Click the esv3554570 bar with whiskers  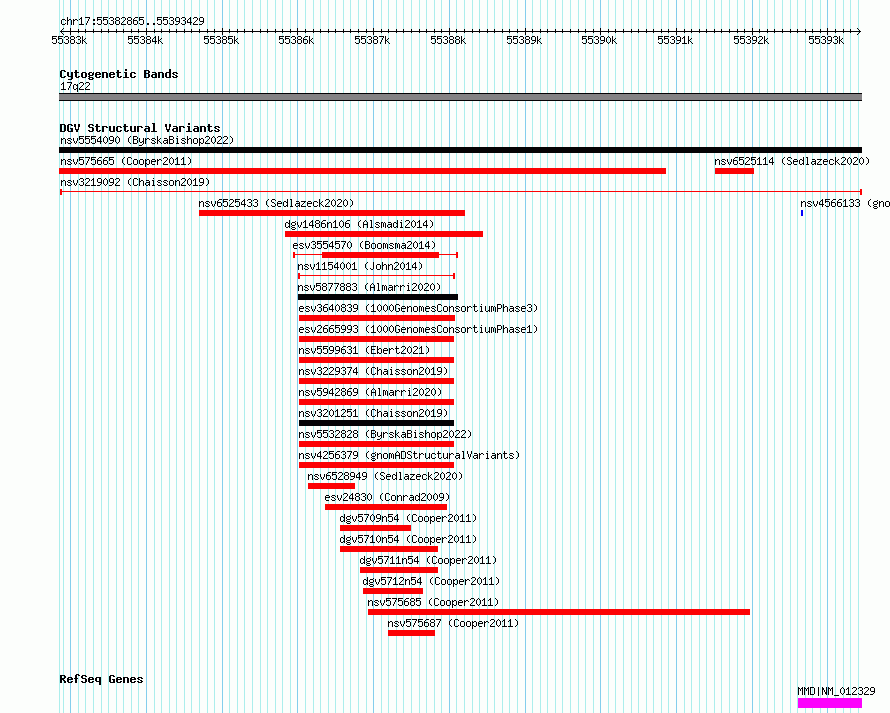[375, 255]
